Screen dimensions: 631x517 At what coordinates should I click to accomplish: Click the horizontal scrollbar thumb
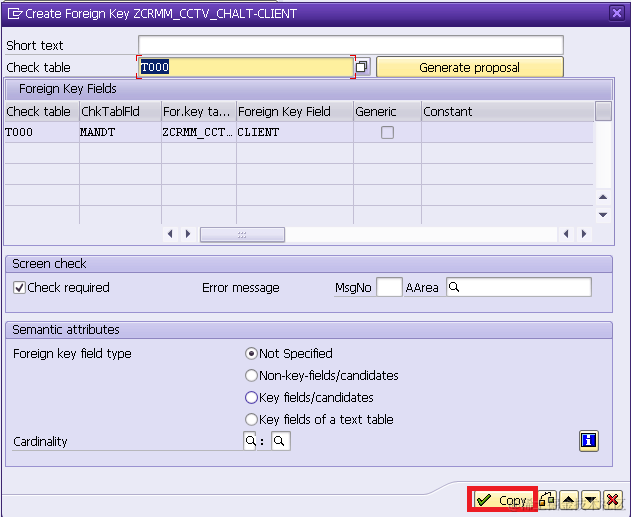point(242,234)
